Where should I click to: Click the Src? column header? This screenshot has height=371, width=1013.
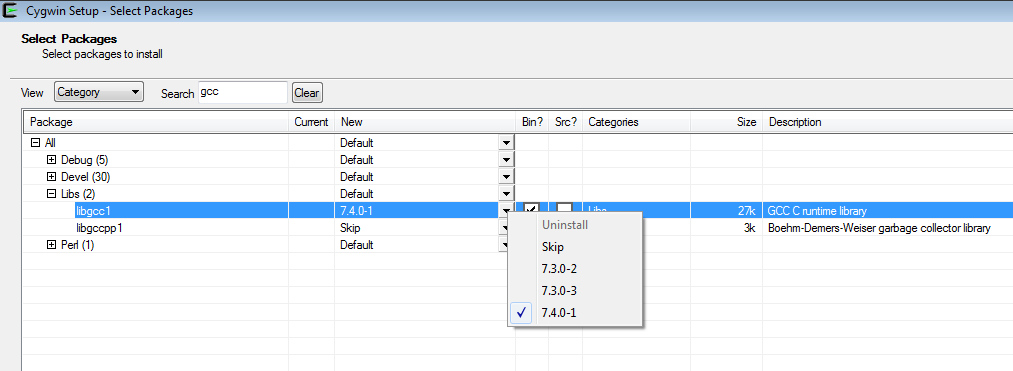[x=565, y=122]
